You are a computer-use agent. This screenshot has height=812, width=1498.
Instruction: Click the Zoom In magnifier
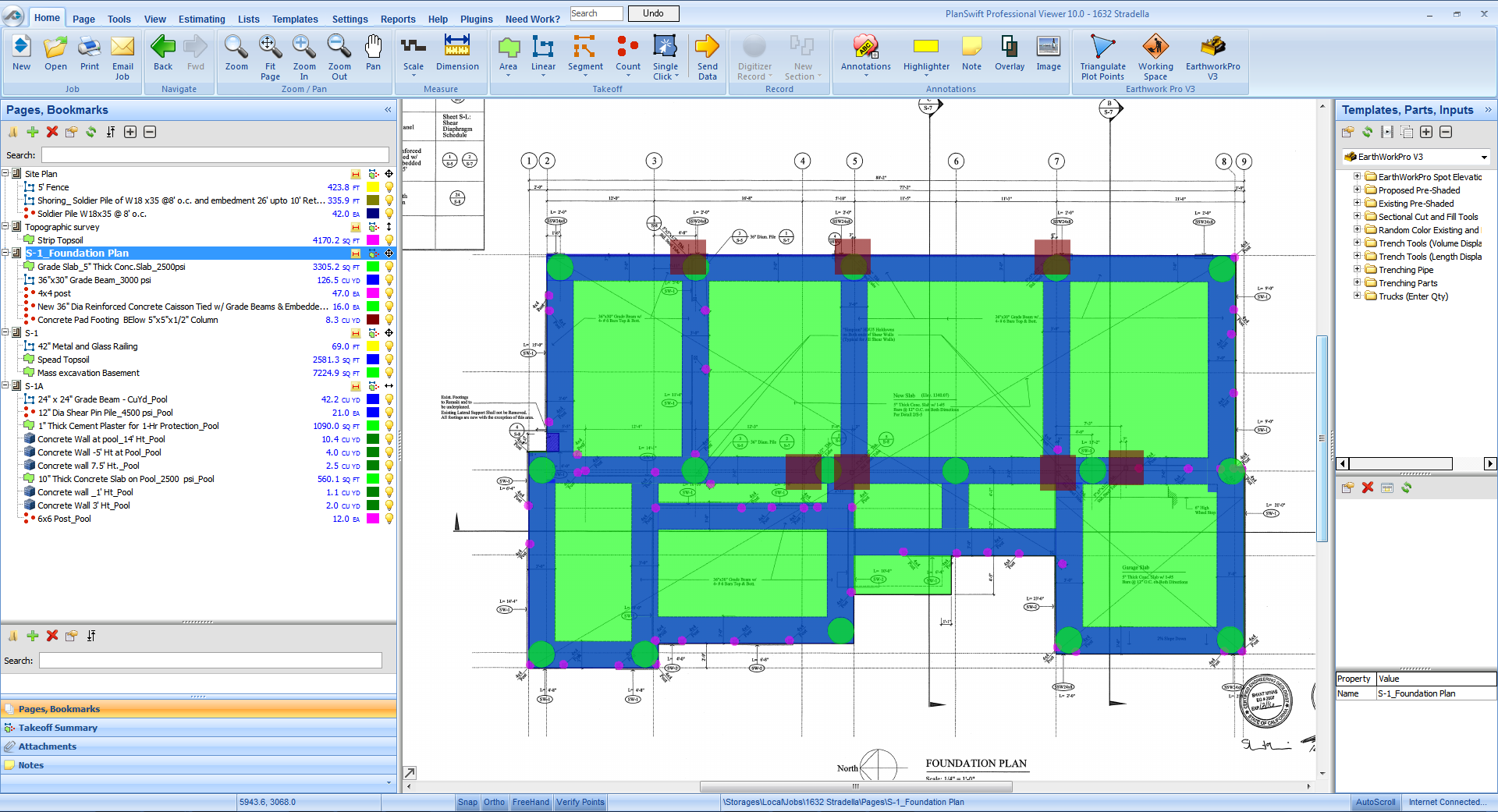(304, 56)
